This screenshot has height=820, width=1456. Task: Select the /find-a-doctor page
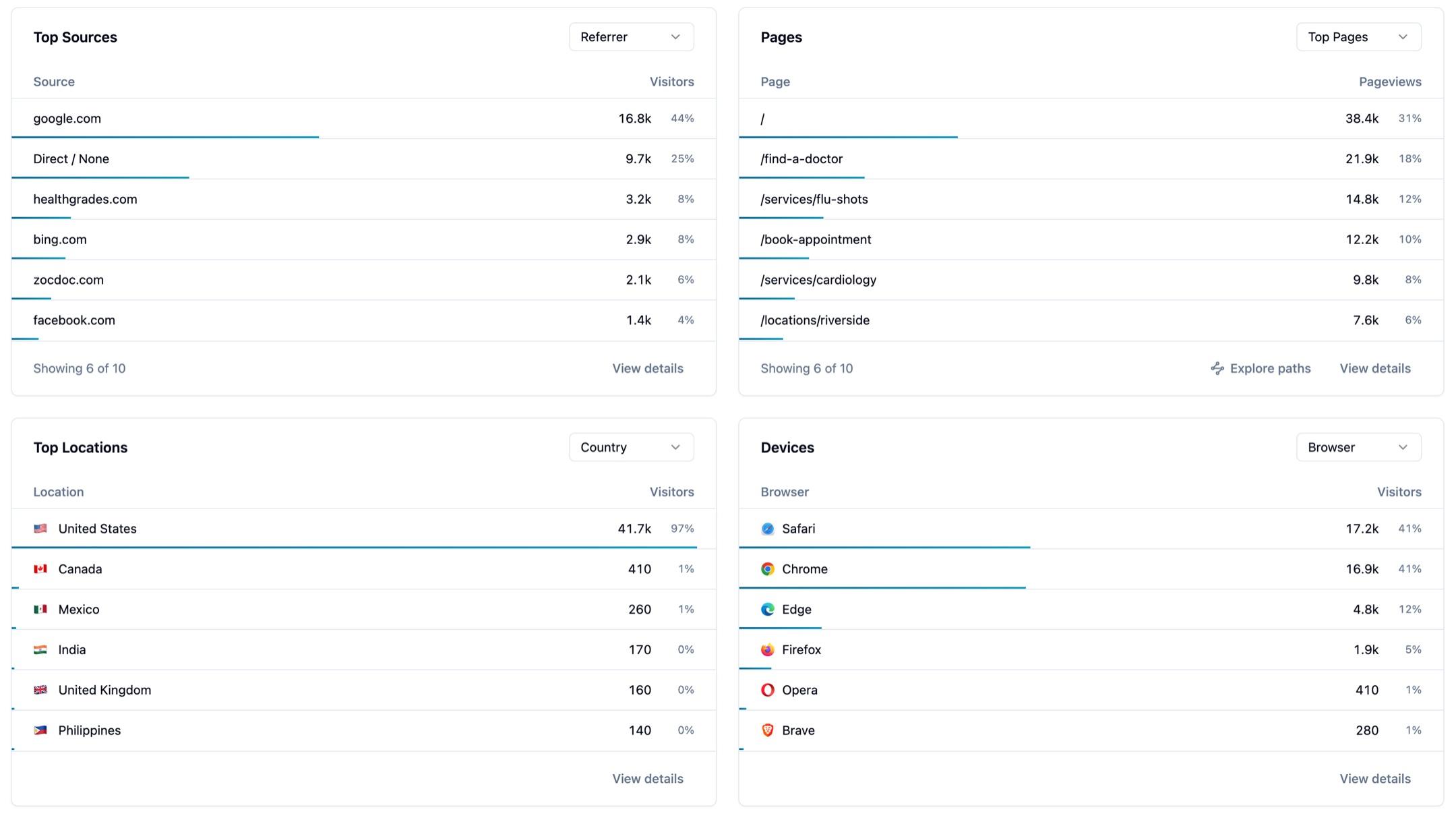coord(1091,159)
